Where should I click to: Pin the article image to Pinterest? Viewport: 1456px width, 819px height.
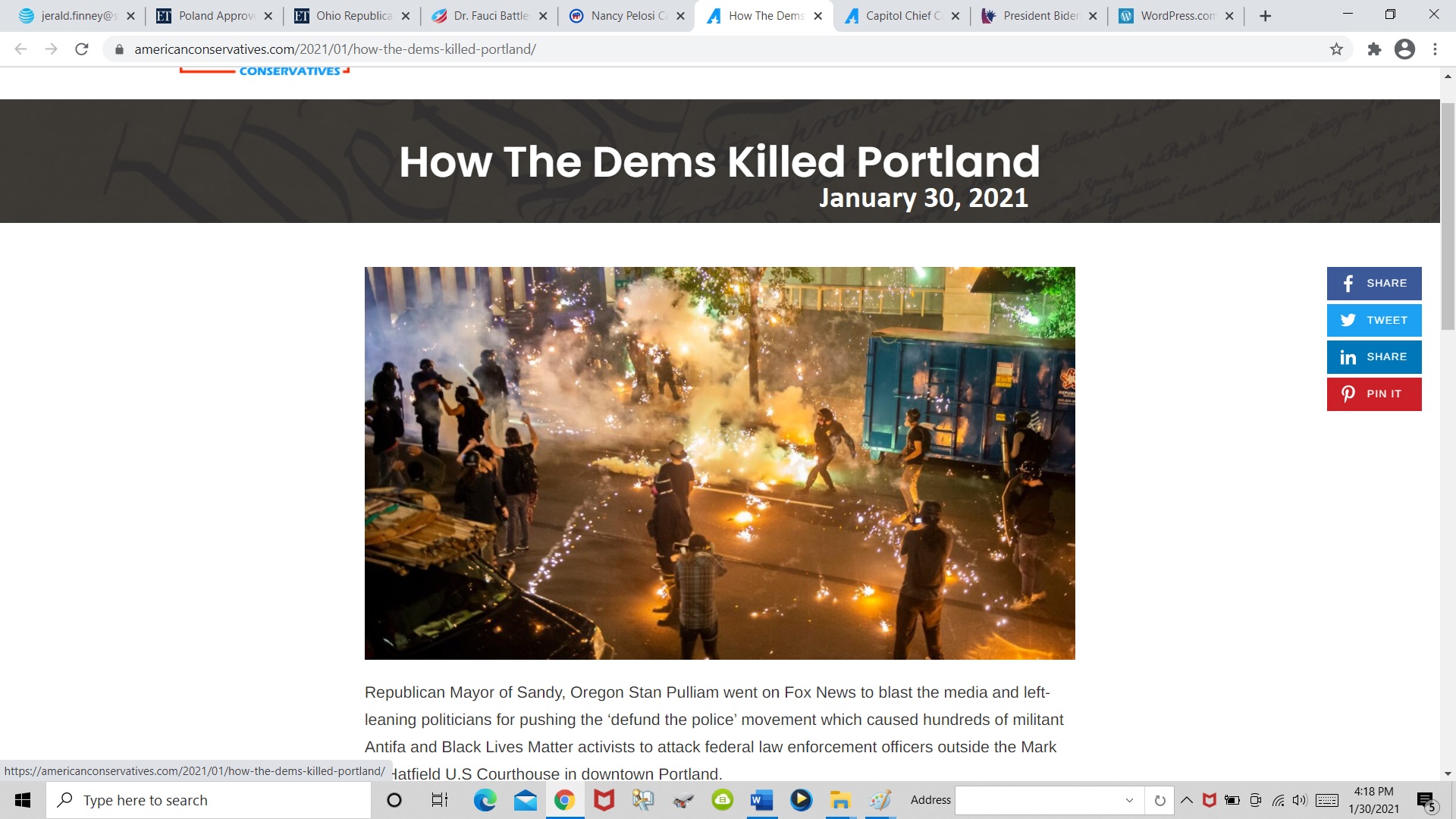coord(1373,394)
